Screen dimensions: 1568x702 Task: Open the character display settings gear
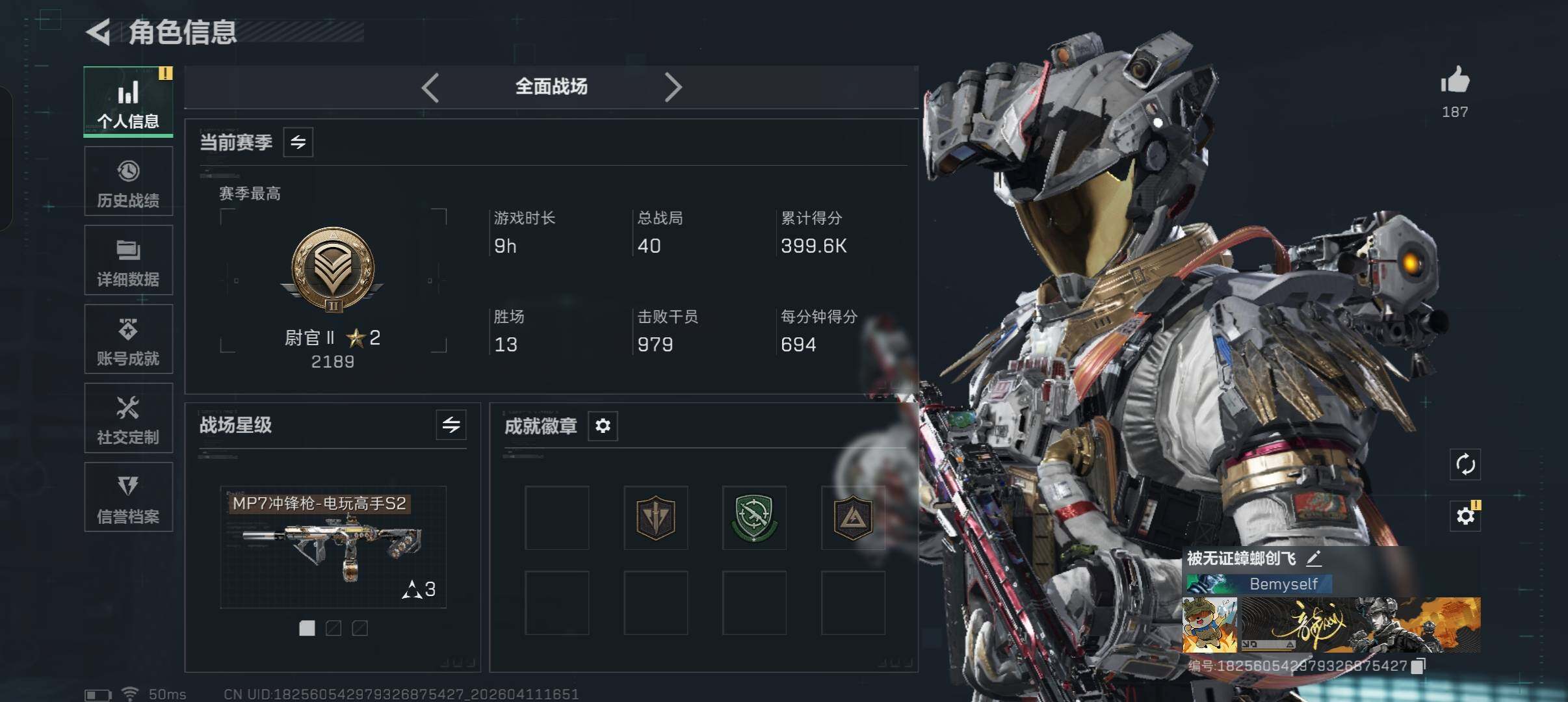pyautogui.click(x=1465, y=516)
